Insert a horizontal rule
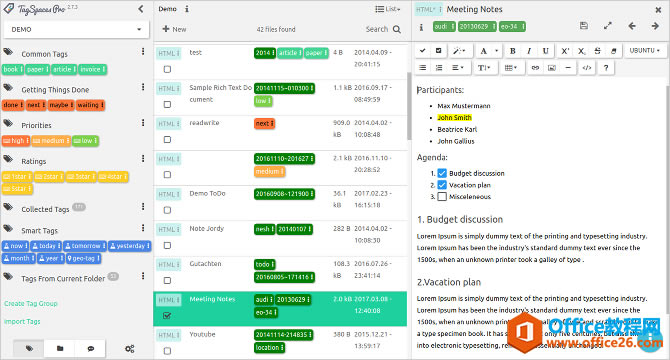This screenshot has height=360, width=670. pyautogui.click(x=568, y=68)
